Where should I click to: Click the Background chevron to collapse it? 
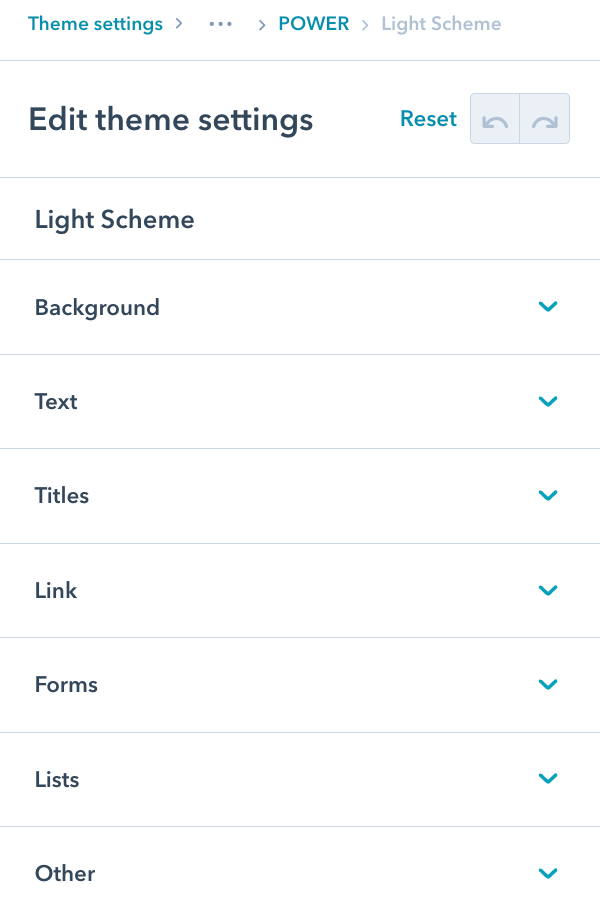click(548, 307)
